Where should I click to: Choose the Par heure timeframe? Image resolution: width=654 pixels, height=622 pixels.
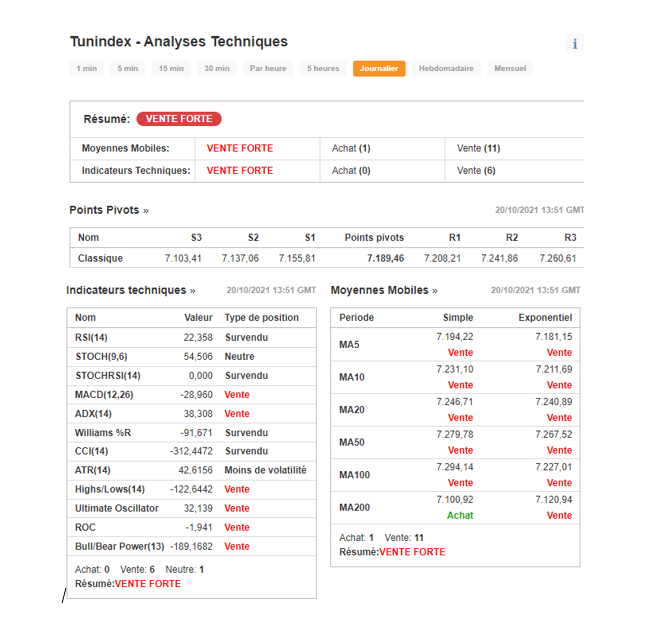coord(268,69)
